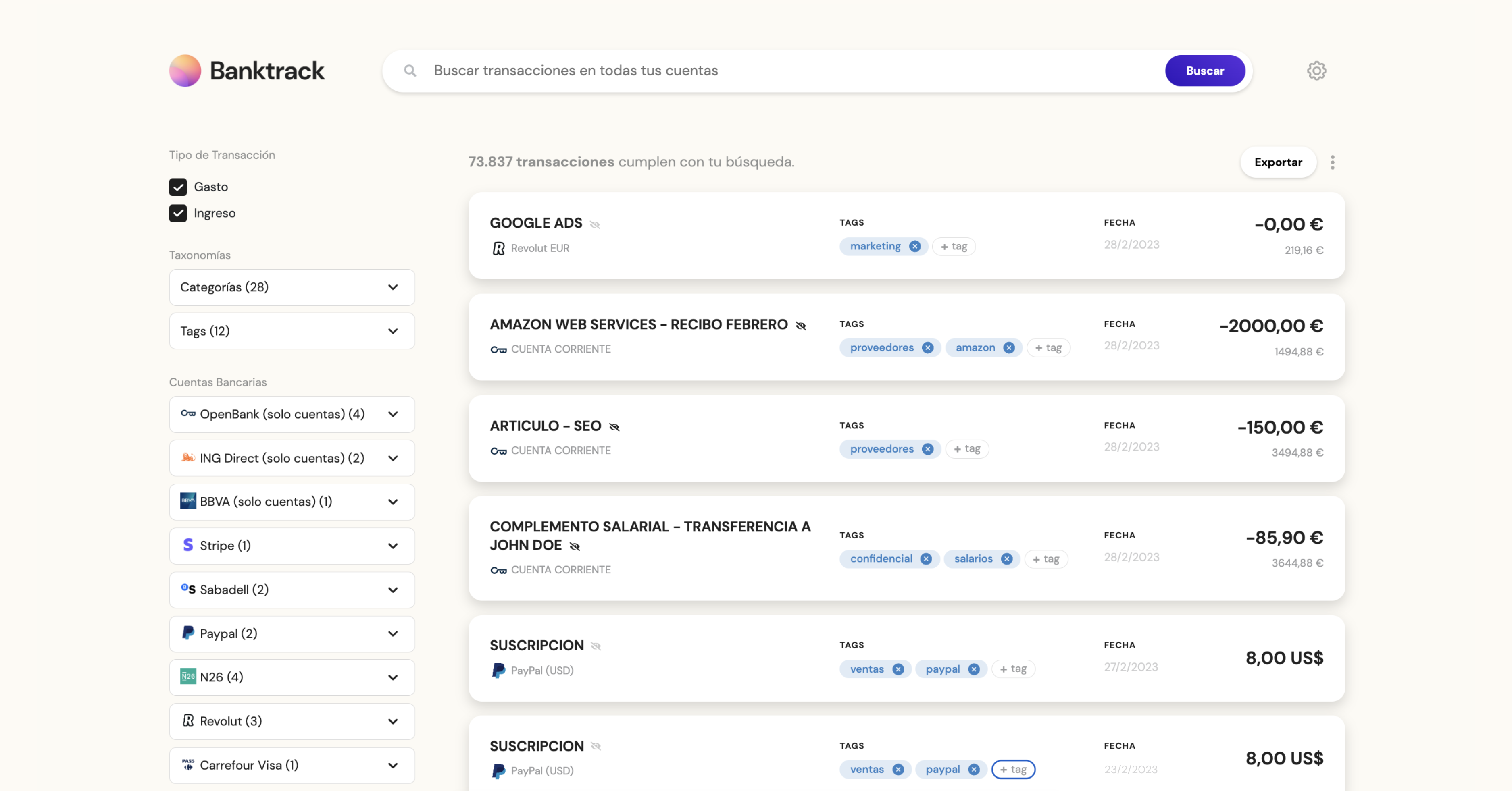Toggle the Gasto checkbox
The image size is (1512, 791).
[x=178, y=187]
